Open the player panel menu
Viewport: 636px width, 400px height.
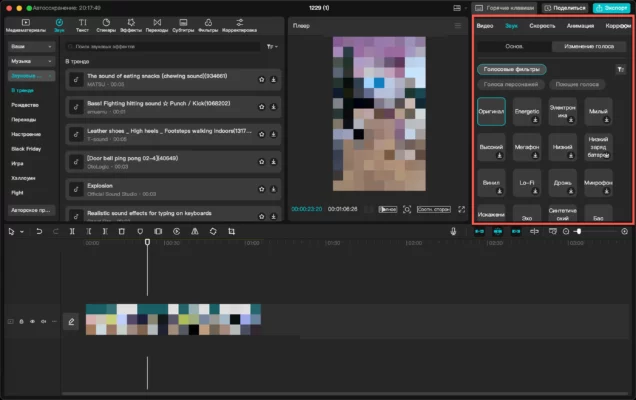458,26
